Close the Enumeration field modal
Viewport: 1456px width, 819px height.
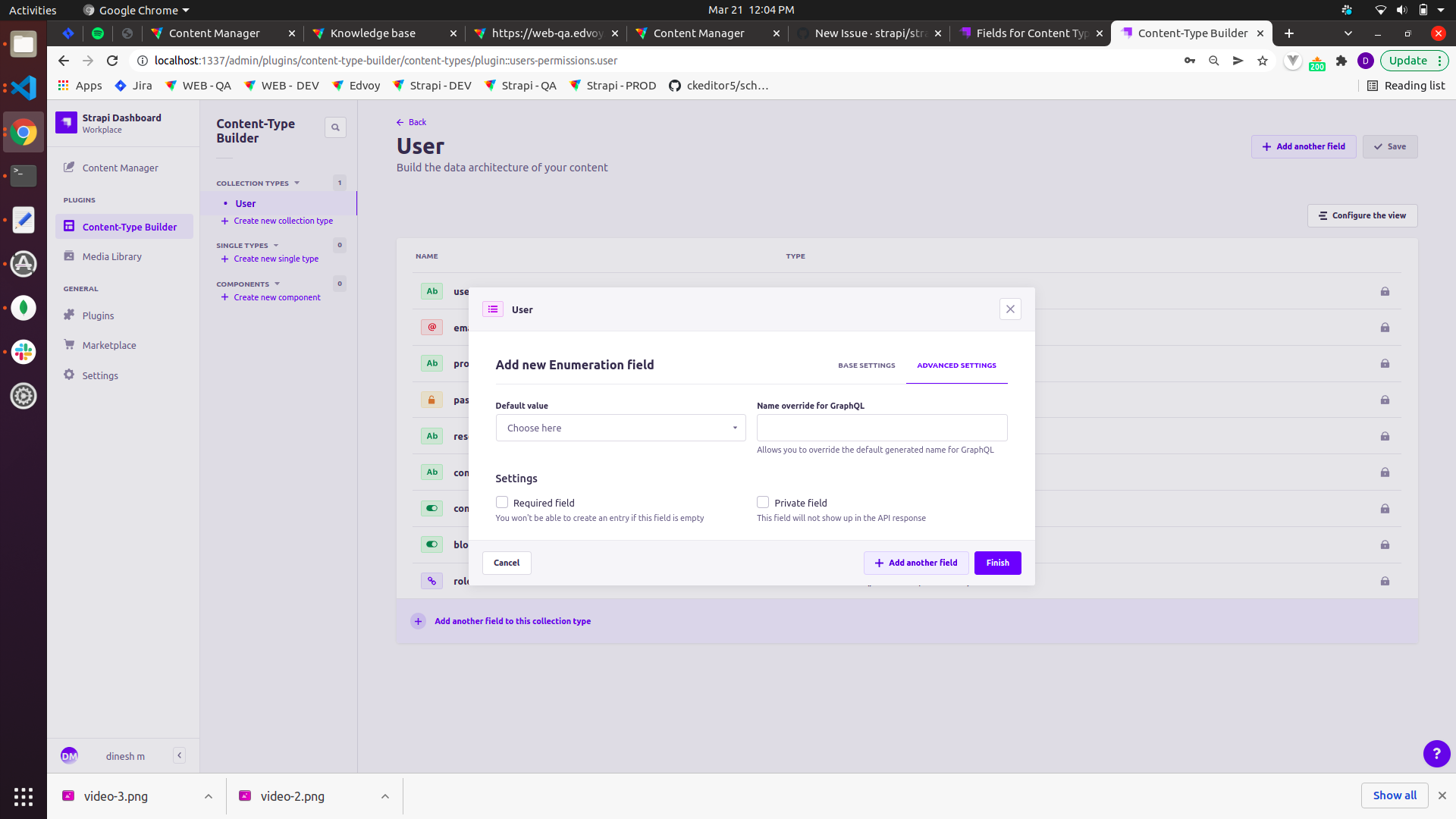1010,309
